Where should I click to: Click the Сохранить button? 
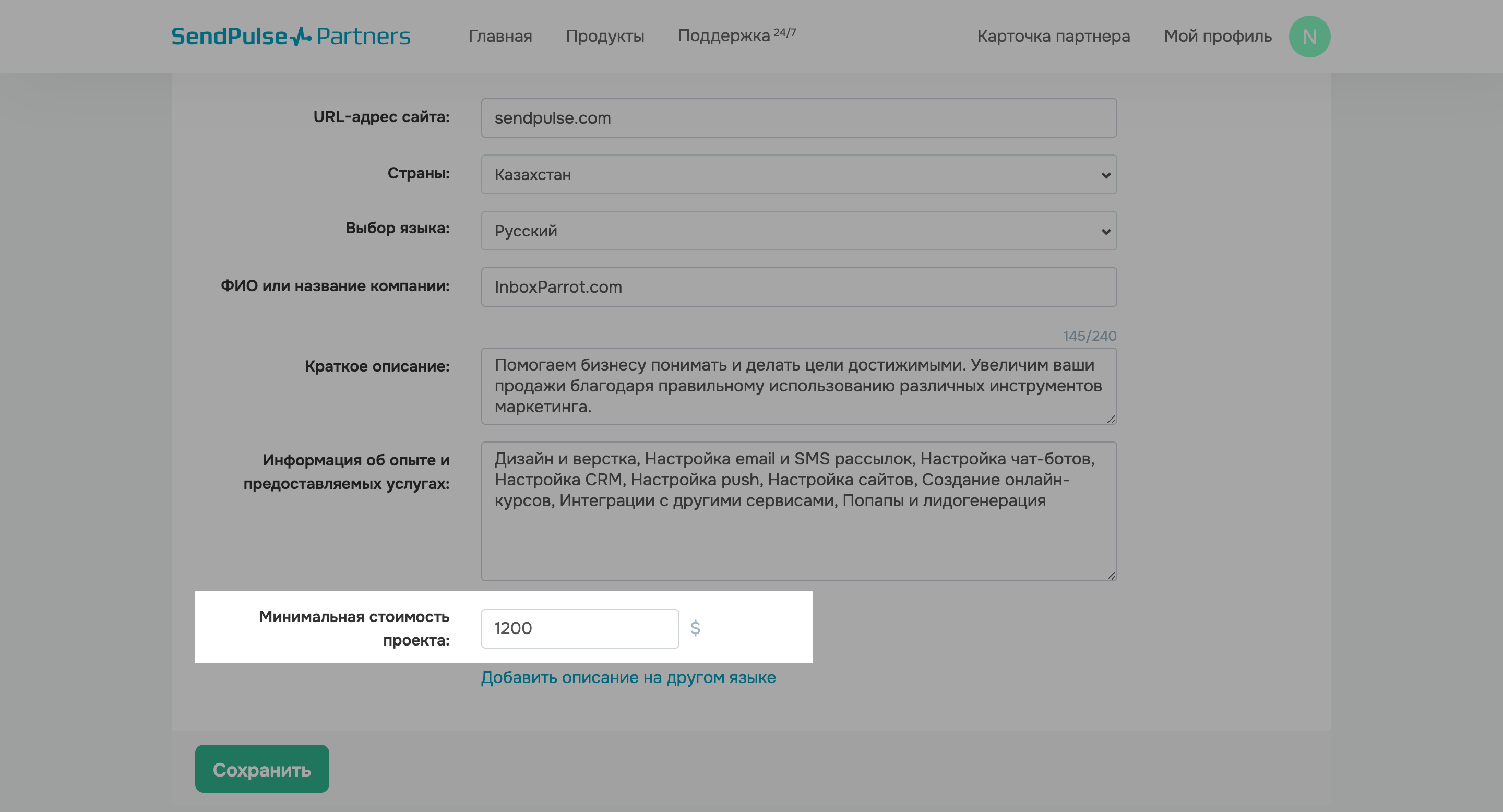point(261,769)
